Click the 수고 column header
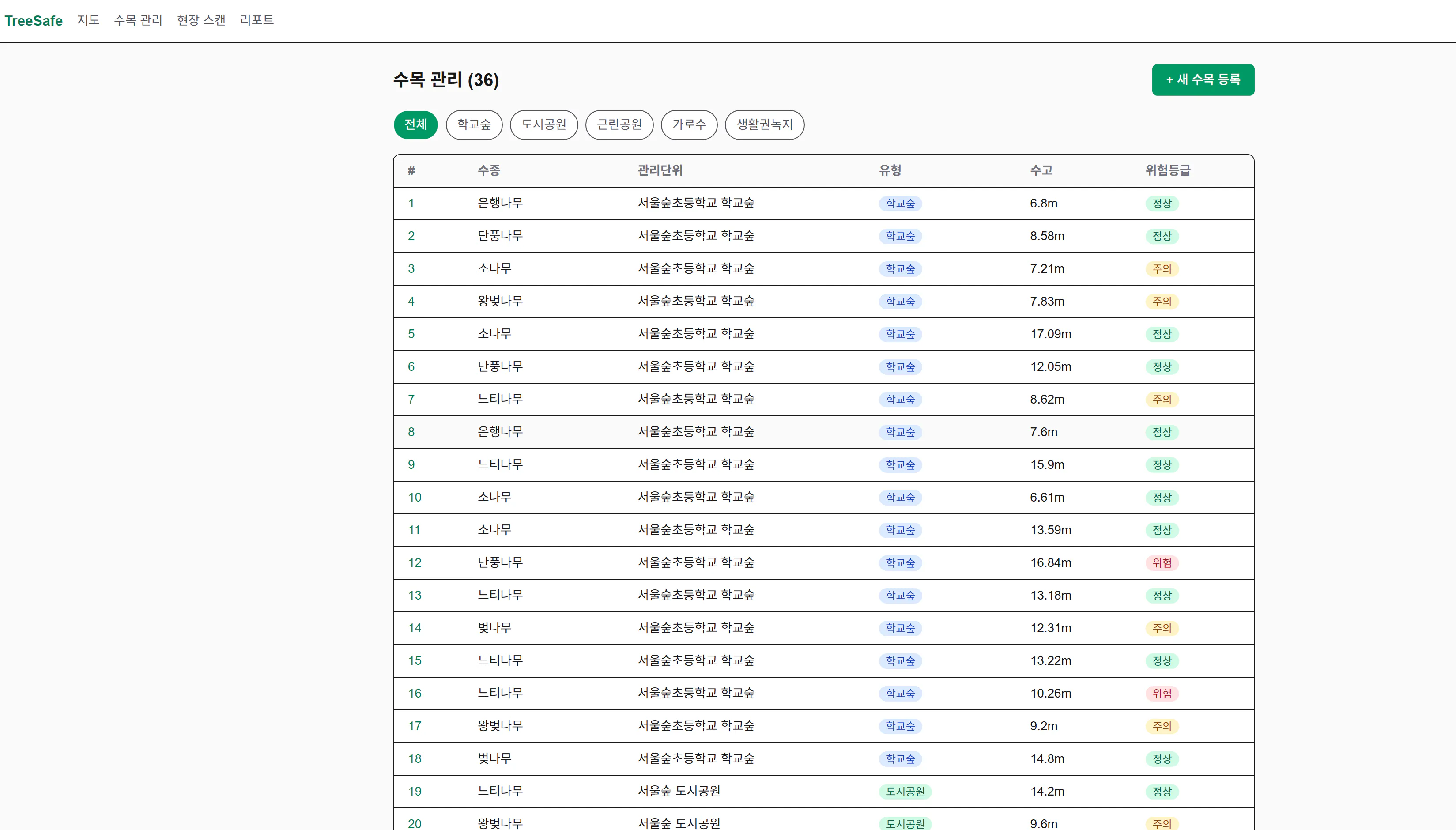Screen dimensions: 1456x830 (x=1041, y=170)
